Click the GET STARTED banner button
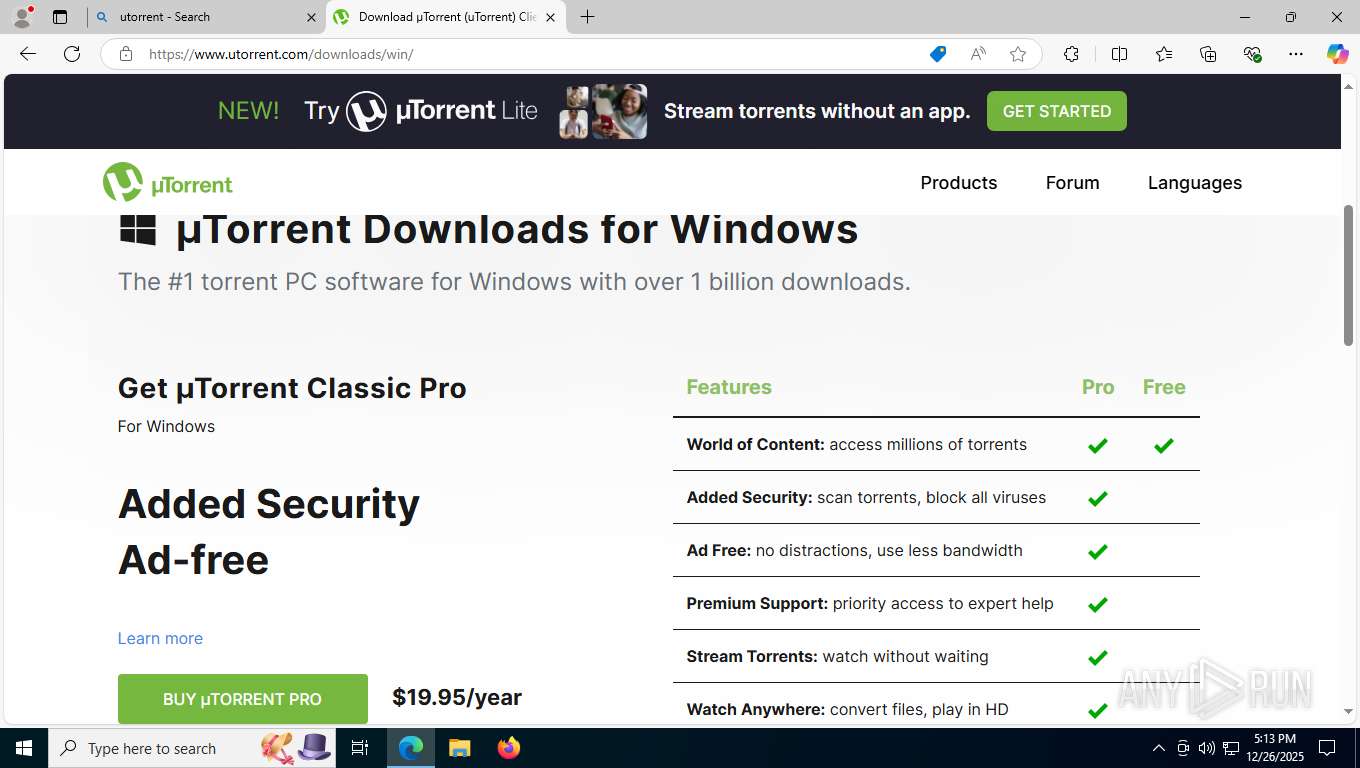Viewport: 1360px width, 768px height. click(1057, 111)
